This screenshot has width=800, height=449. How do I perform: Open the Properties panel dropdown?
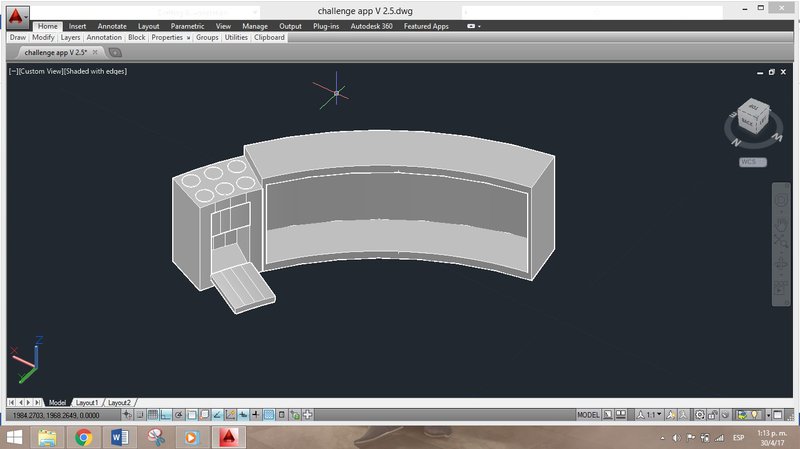click(x=170, y=37)
